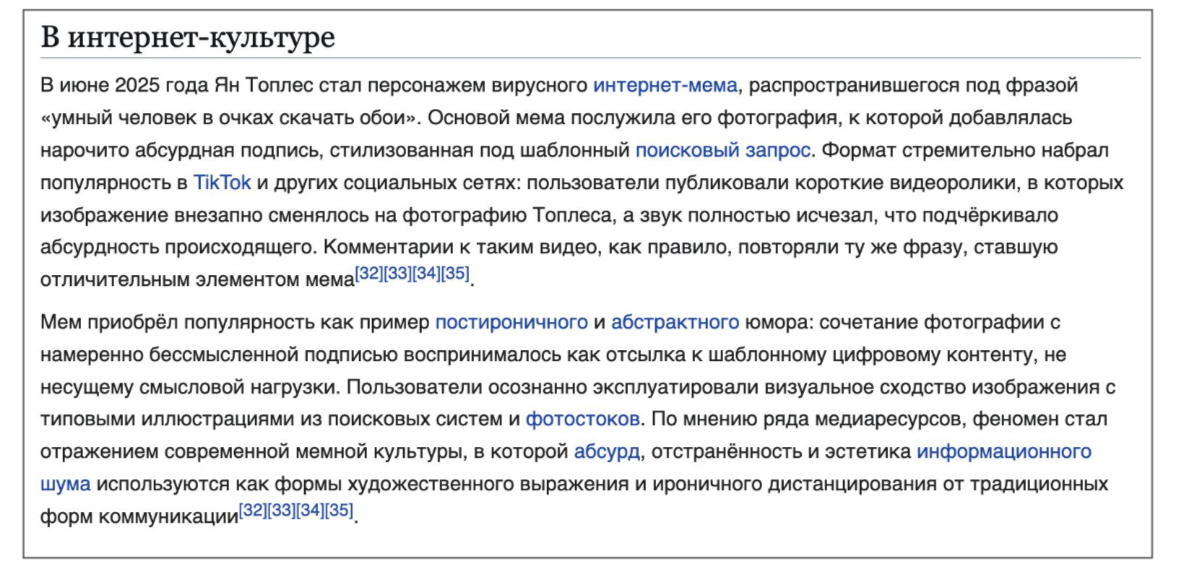Click the информационного шума link
This screenshot has width=1179, height=576.
1003,451
